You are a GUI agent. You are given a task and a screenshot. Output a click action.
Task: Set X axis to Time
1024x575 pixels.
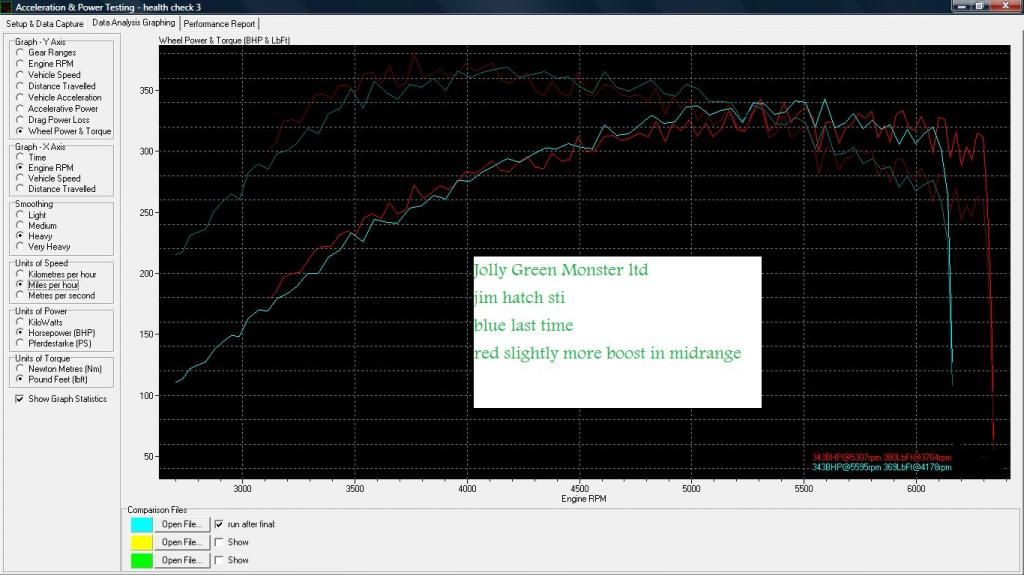[20, 157]
